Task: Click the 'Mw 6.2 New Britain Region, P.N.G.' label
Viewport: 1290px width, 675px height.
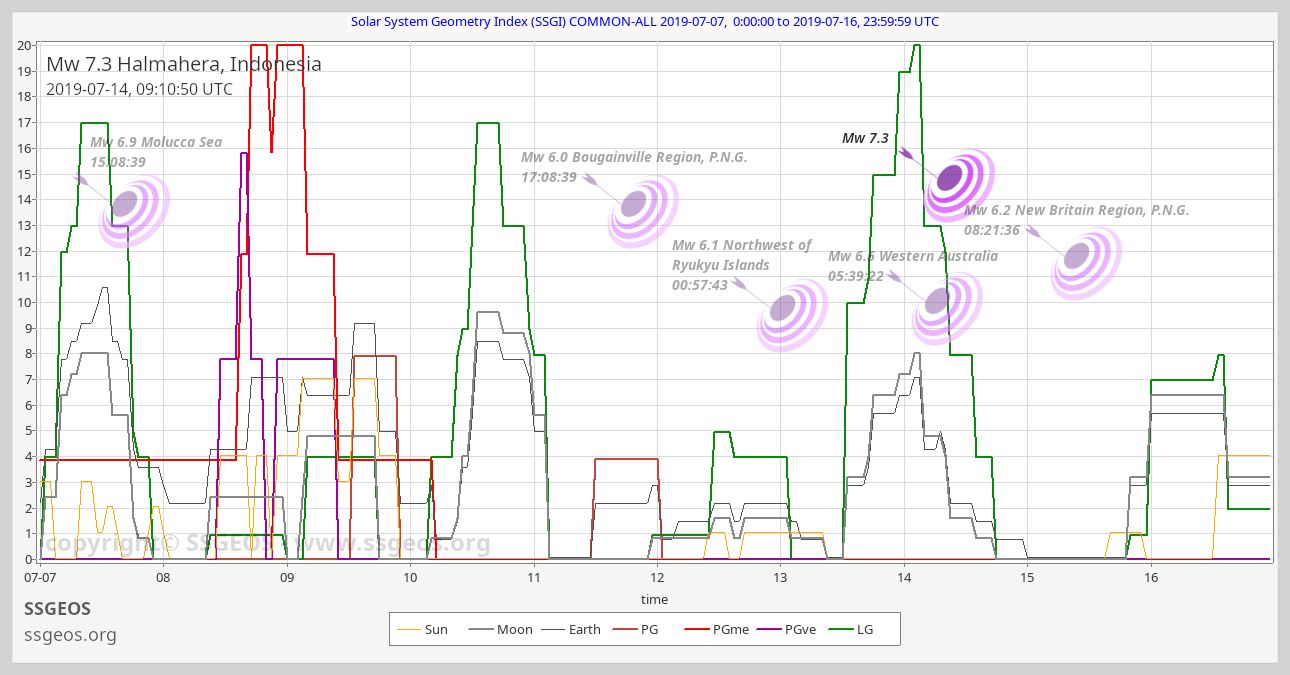Action: pyautogui.click(x=1076, y=210)
